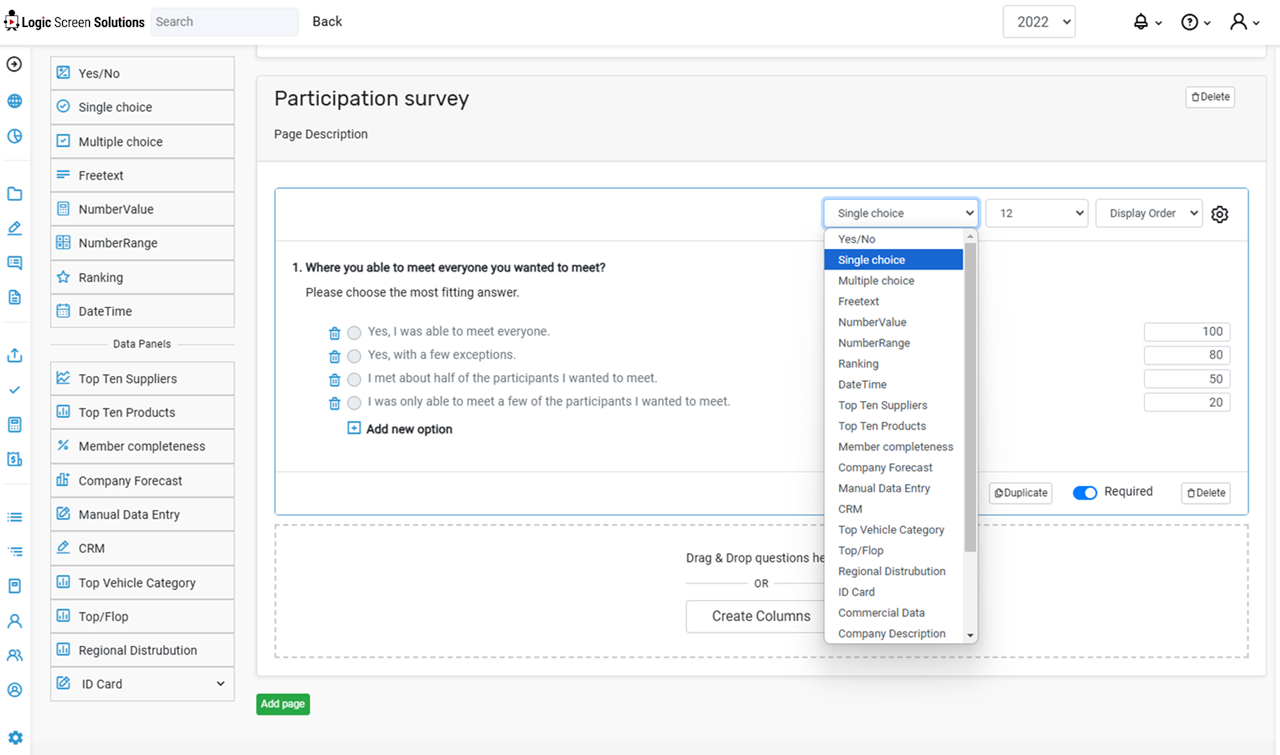This screenshot has height=755, width=1280.
Task: Click the notifications bell icon
Action: (x=1140, y=22)
